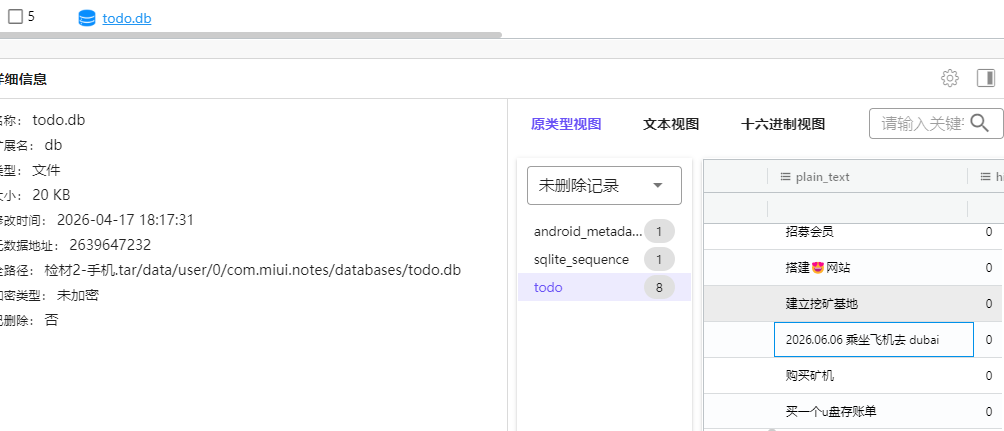The height and width of the screenshot is (431, 1004).
Task: Click the count badge 1 next to sqlite_sequence
Action: click(x=659, y=259)
